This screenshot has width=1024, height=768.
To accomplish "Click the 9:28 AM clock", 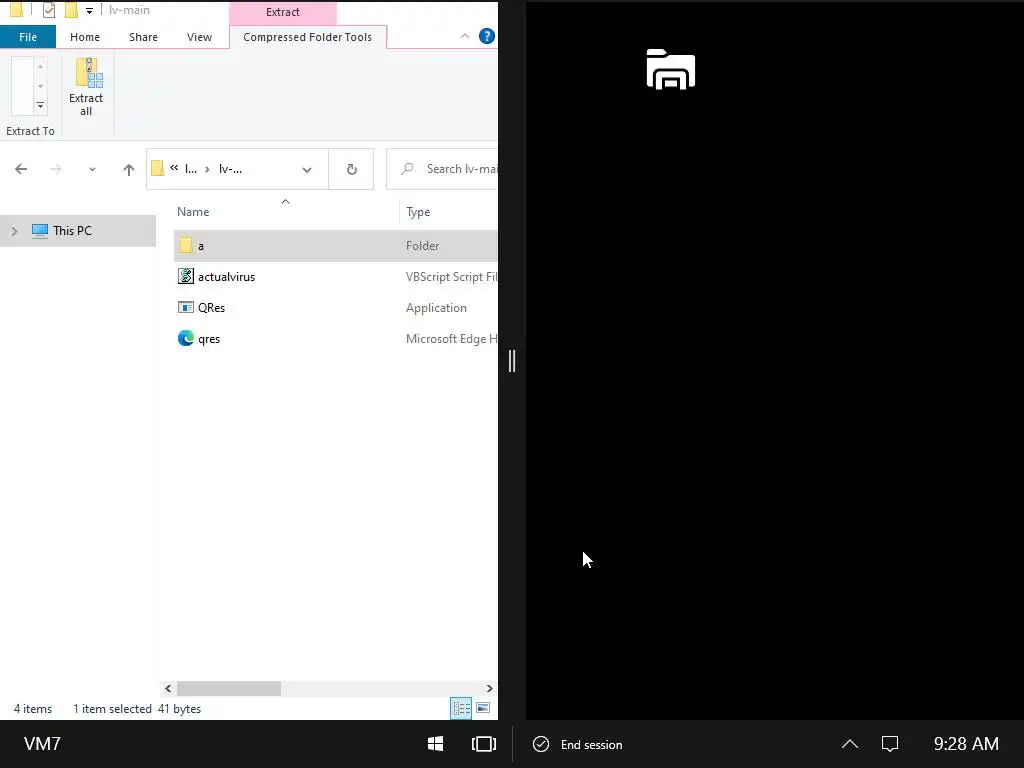I will (x=966, y=744).
